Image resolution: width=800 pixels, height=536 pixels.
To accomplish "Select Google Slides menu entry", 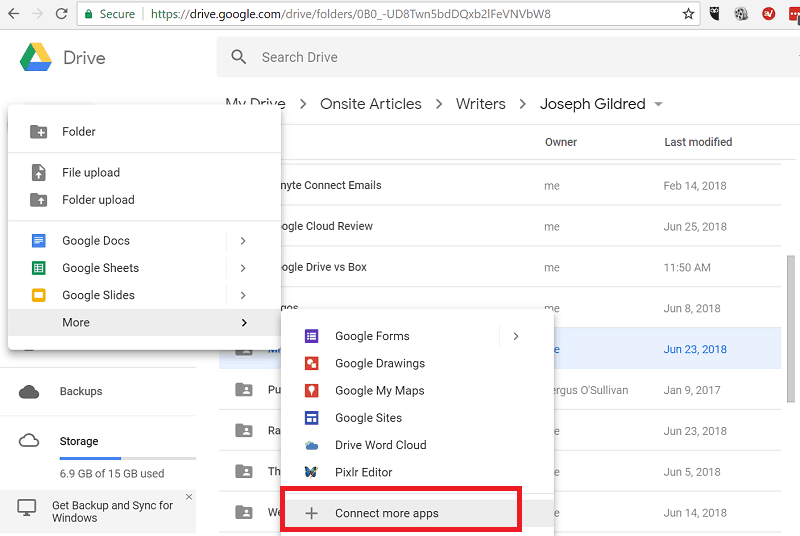I will 144,295.
